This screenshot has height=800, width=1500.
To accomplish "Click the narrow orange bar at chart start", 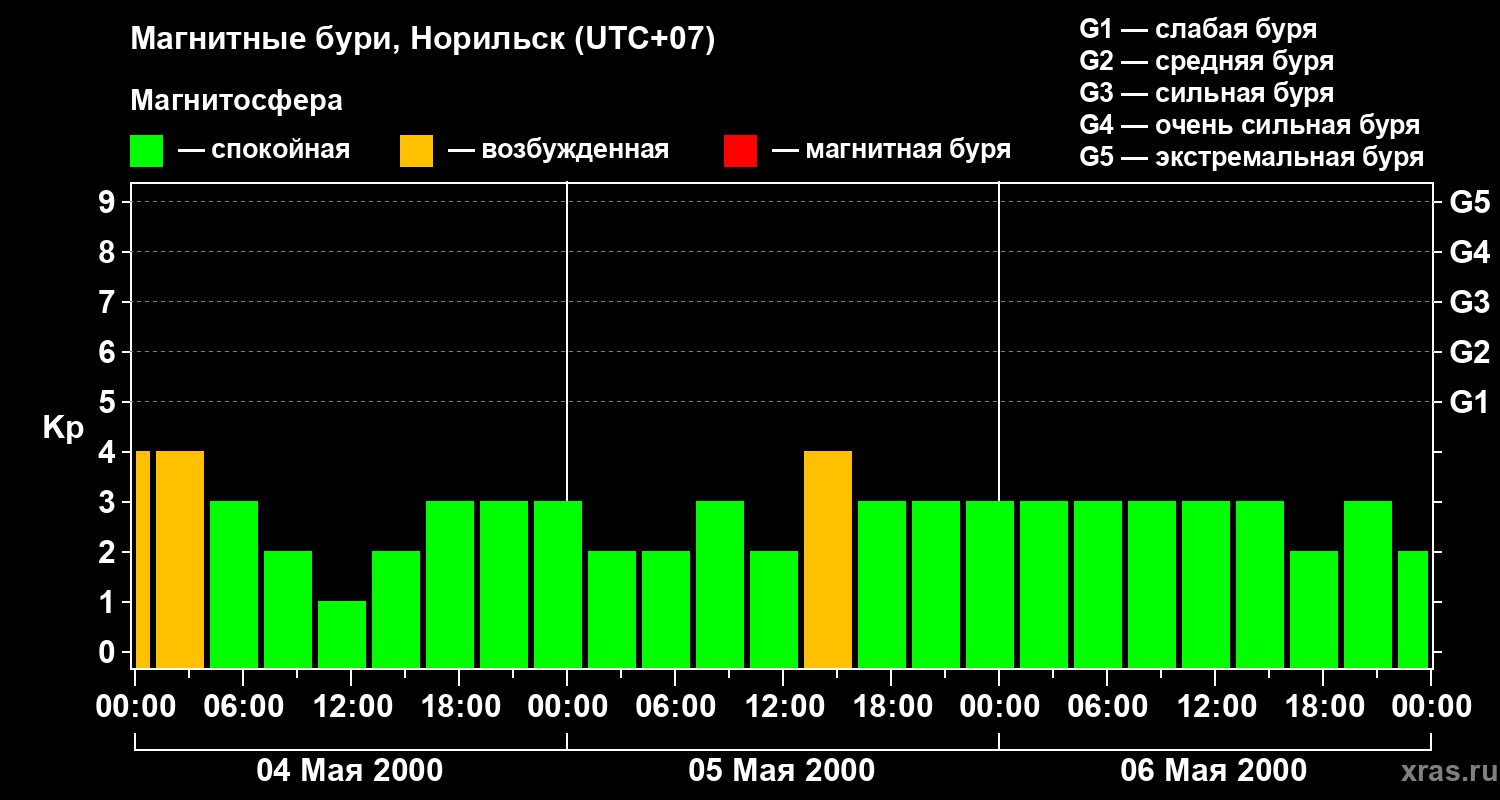I will click(143, 559).
